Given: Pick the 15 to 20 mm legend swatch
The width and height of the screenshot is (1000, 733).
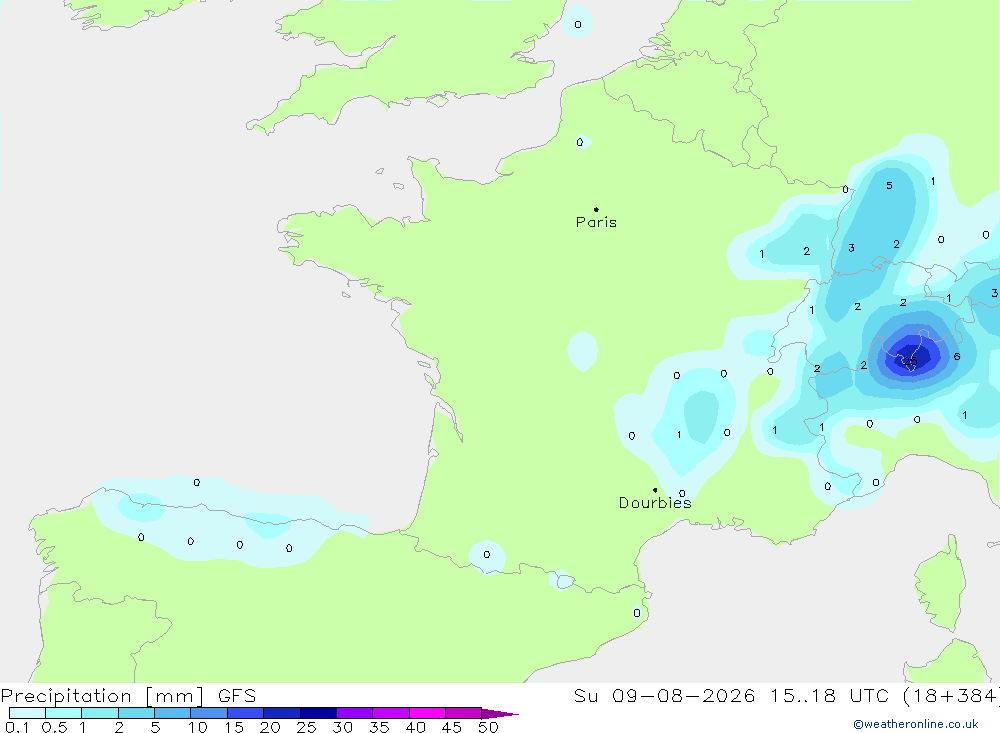Looking at the screenshot, I should coord(246,713).
